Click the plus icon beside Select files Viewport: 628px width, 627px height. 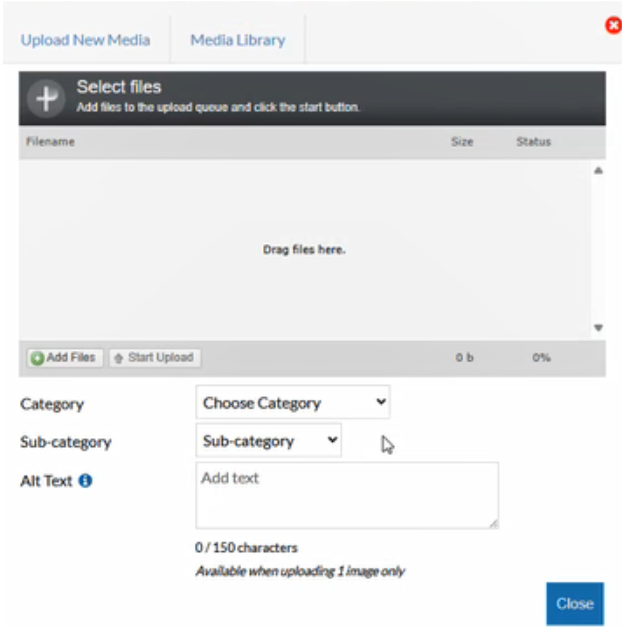pyautogui.click(x=46, y=97)
